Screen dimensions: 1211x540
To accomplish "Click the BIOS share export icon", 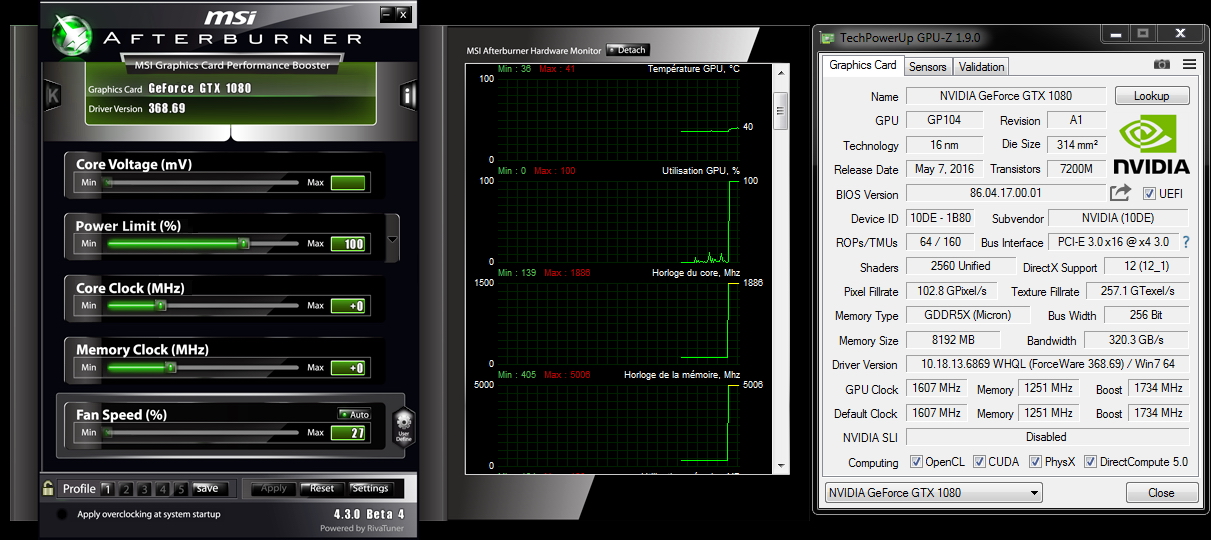I will (x=1121, y=193).
